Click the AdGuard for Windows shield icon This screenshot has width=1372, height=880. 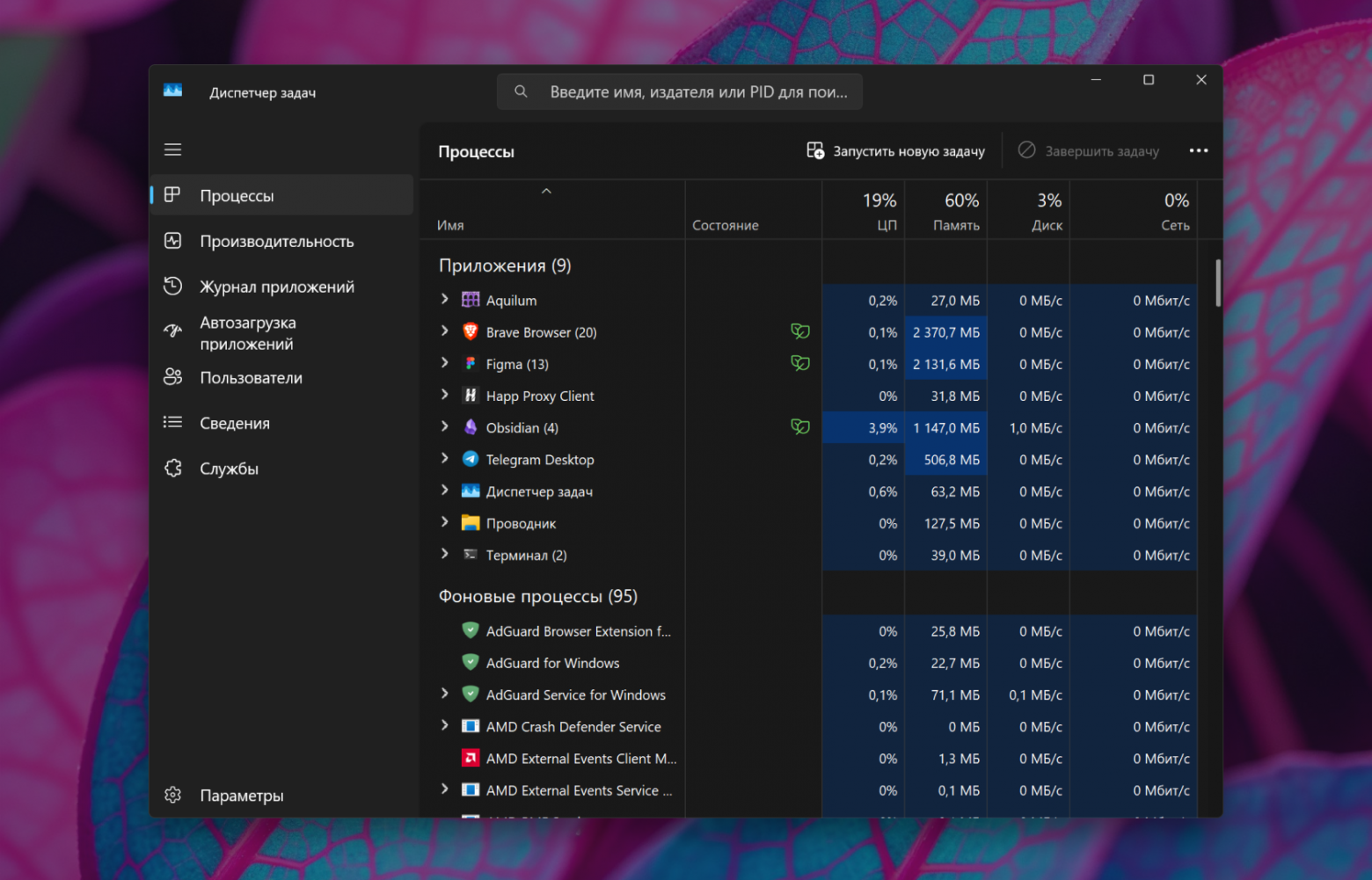[x=471, y=662]
